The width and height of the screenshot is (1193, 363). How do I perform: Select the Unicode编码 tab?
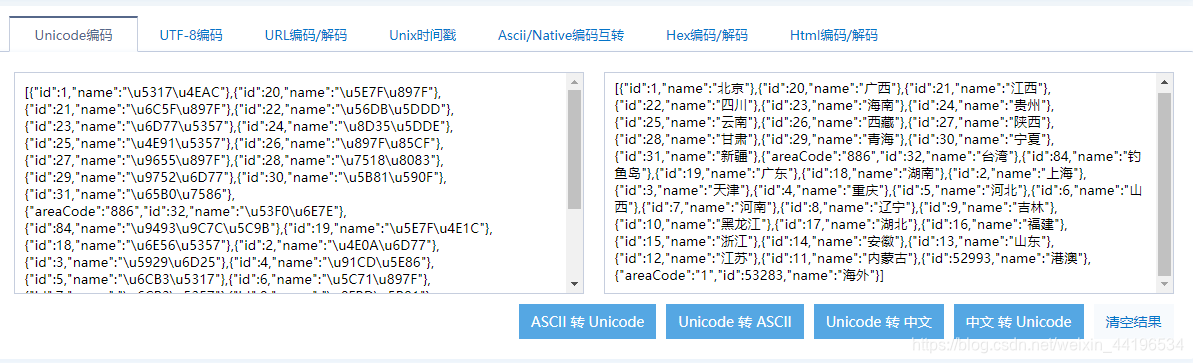click(x=73, y=34)
